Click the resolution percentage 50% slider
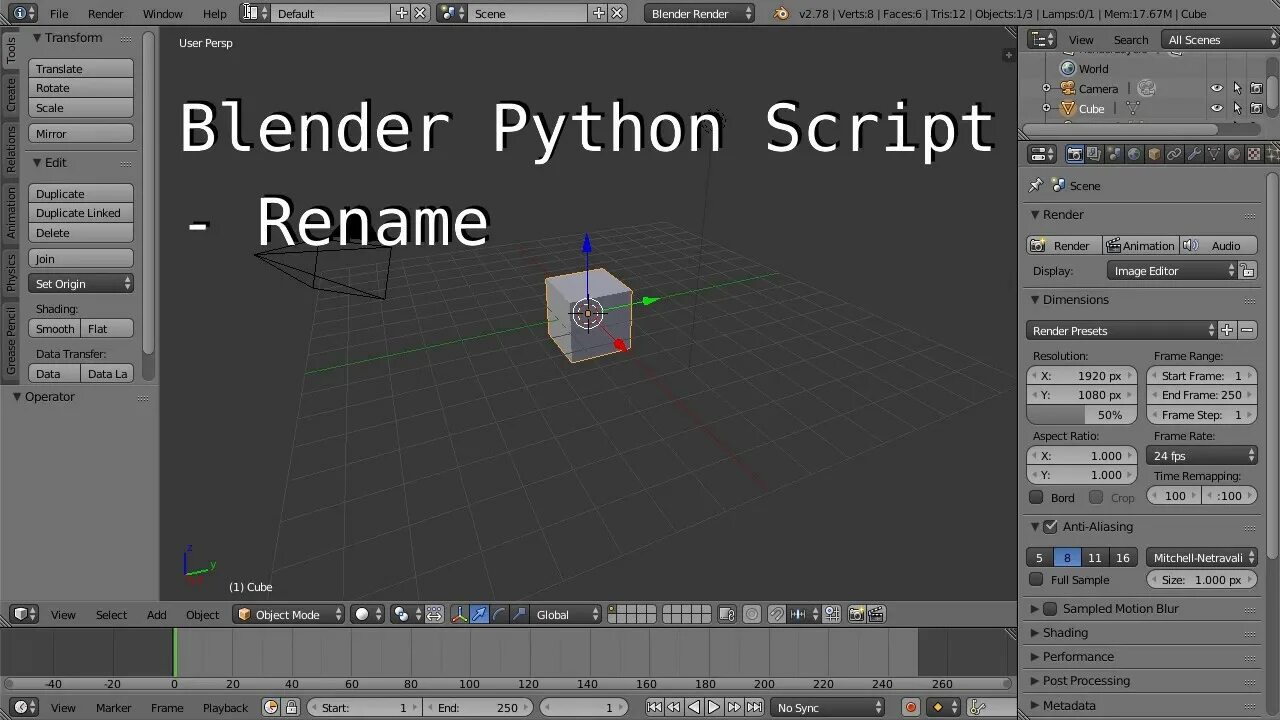Image resolution: width=1280 pixels, height=720 pixels. (x=1082, y=414)
